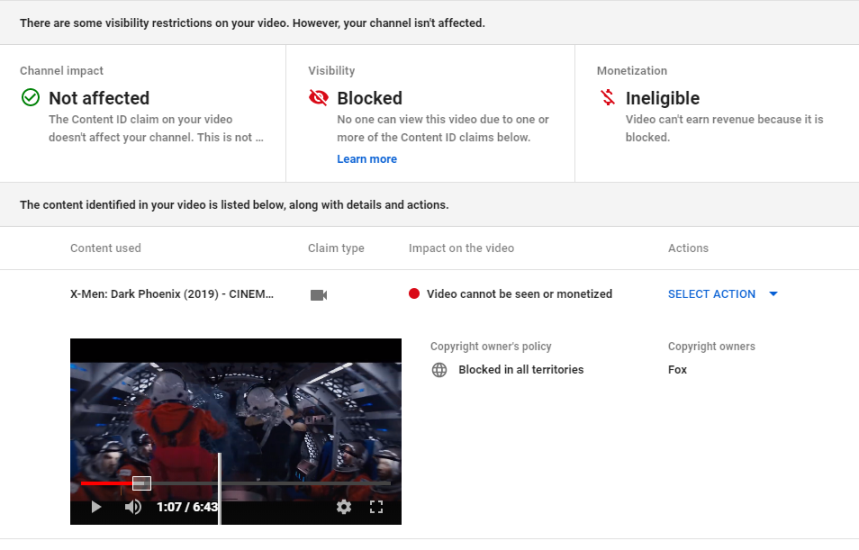The width and height of the screenshot is (859, 550).
Task: Open the SELECT ACTION dropdown
Action: coord(723,294)
